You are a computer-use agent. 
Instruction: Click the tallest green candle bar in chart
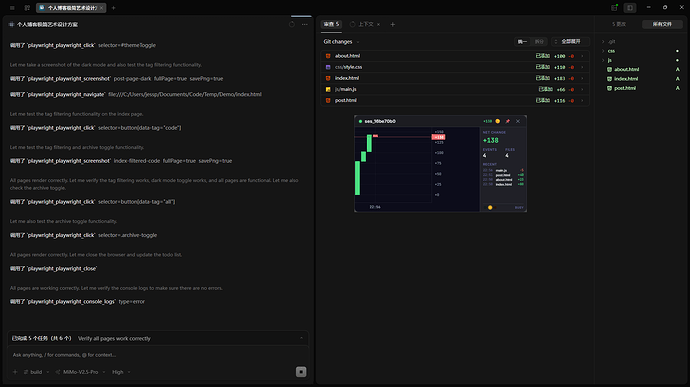357,178
